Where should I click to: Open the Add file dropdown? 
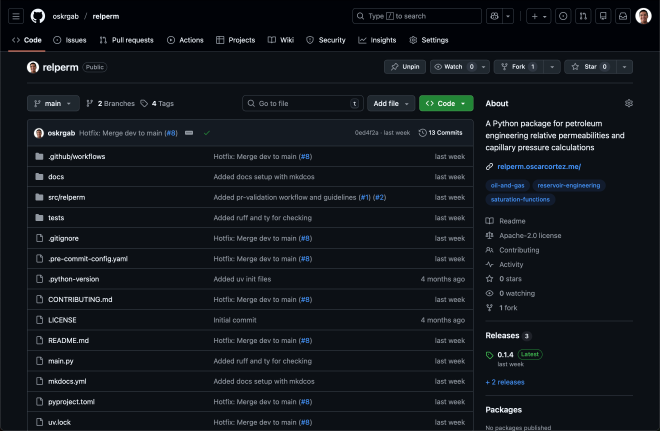click(391, 104)
